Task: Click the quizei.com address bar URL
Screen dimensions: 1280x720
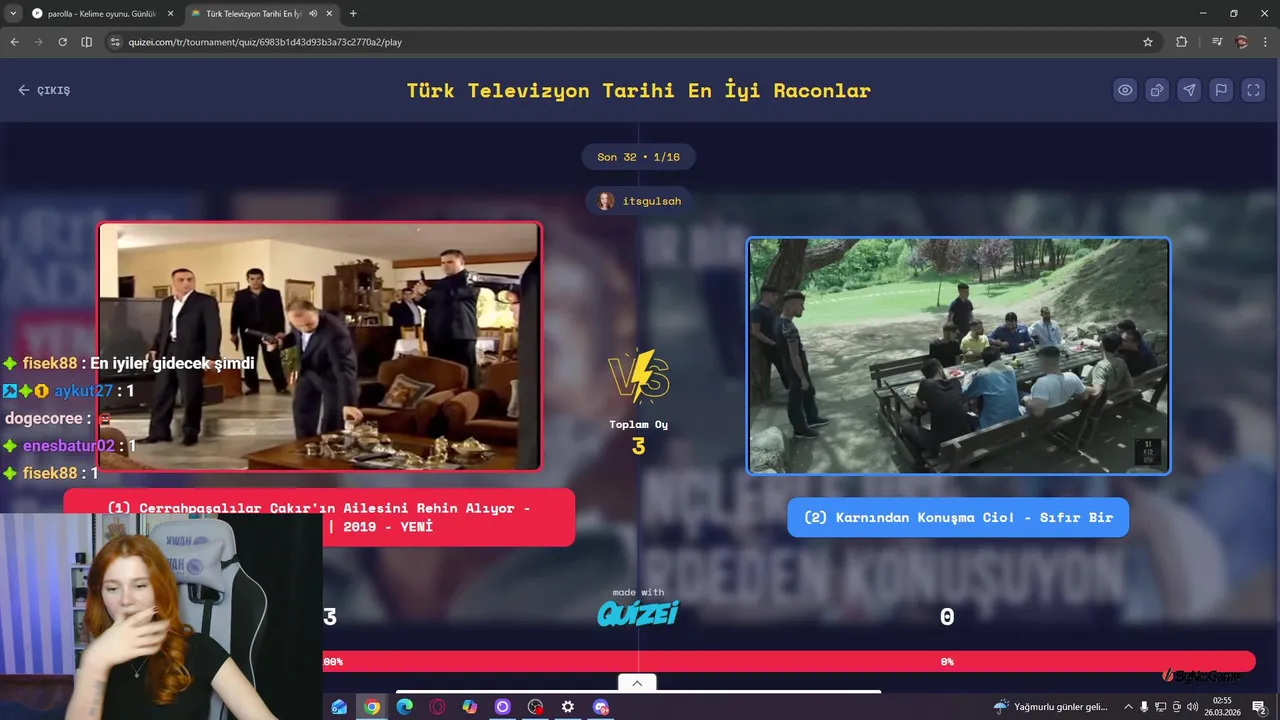Action: click(x=265, y=42)
